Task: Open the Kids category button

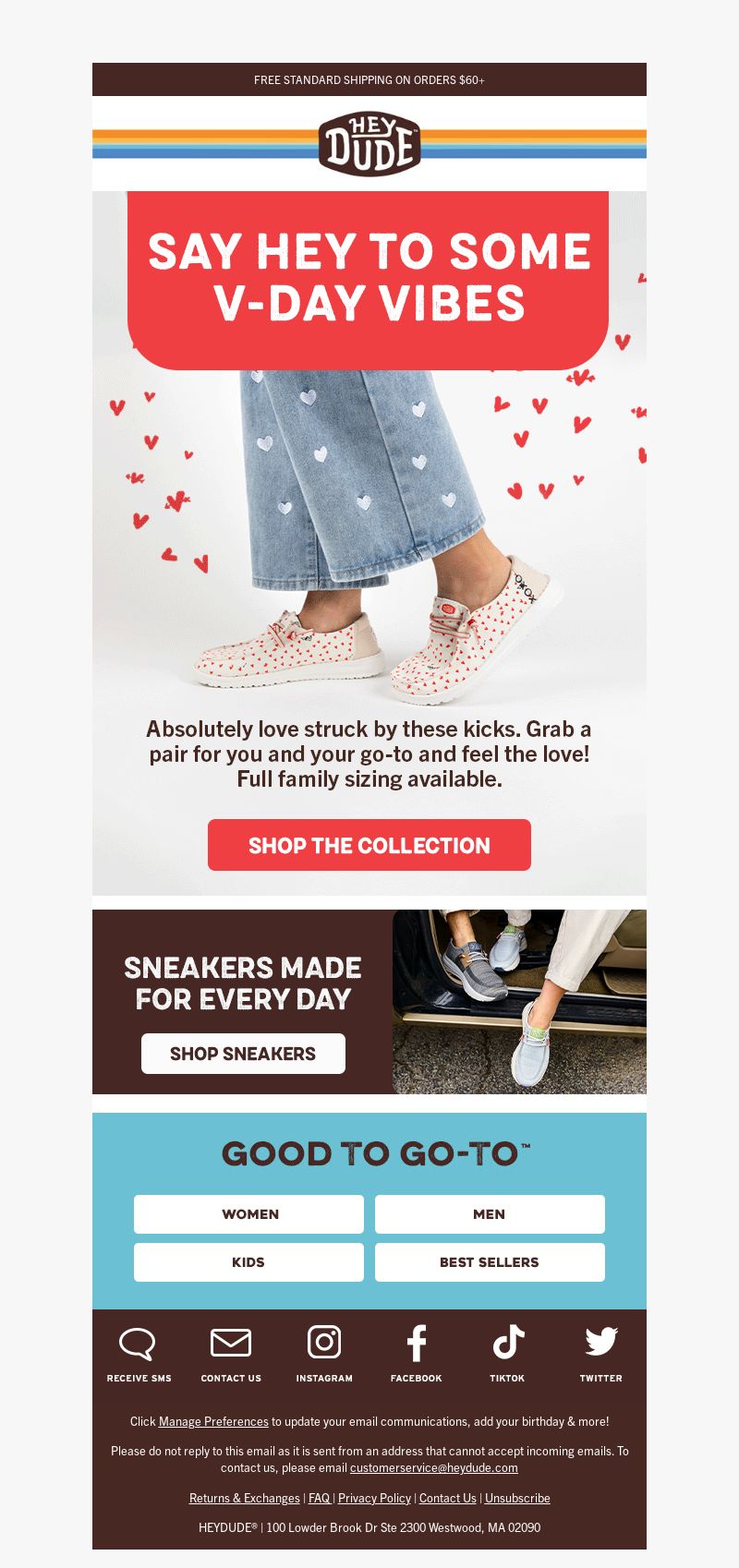Action: point(249,1262)
